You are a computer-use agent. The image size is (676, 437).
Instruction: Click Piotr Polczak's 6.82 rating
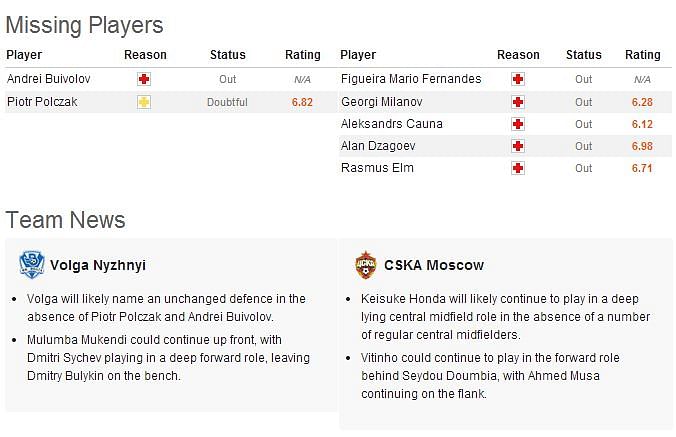click(x=302, y=102)
